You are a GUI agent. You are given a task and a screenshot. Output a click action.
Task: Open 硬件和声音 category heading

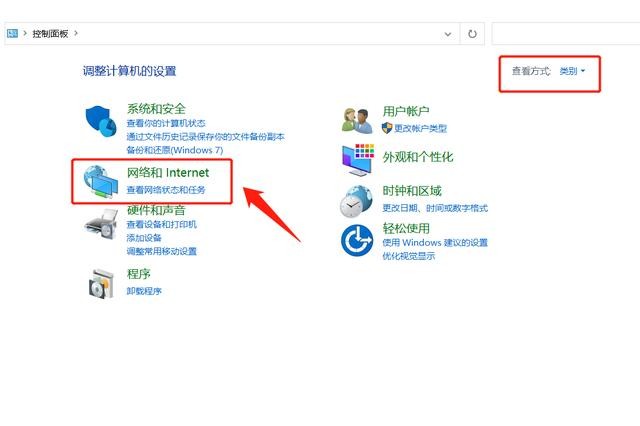pos(156,210)
